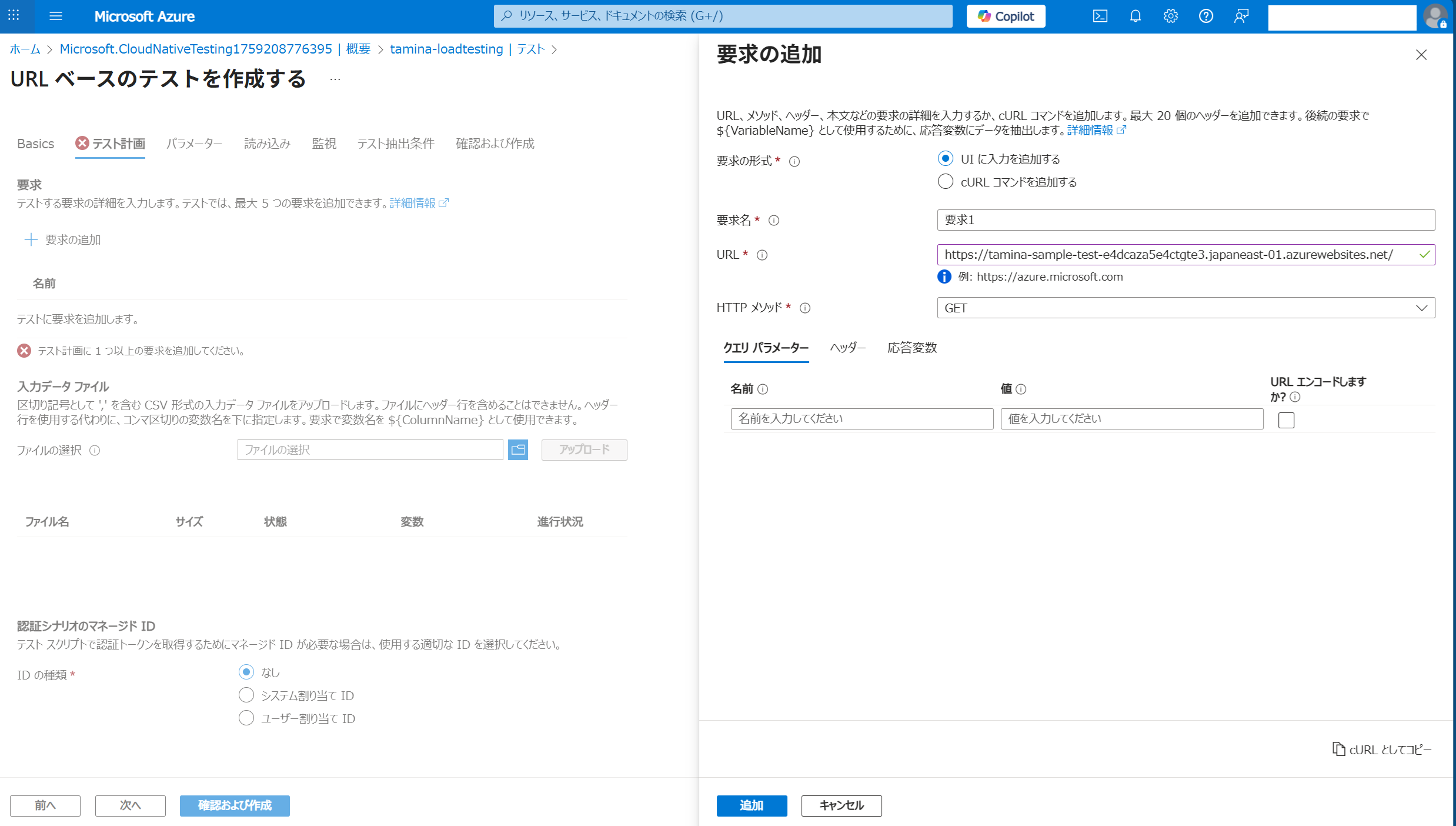Open the notifications bell
This screenshot has width=1456, height=826.
coord(1135,16)
